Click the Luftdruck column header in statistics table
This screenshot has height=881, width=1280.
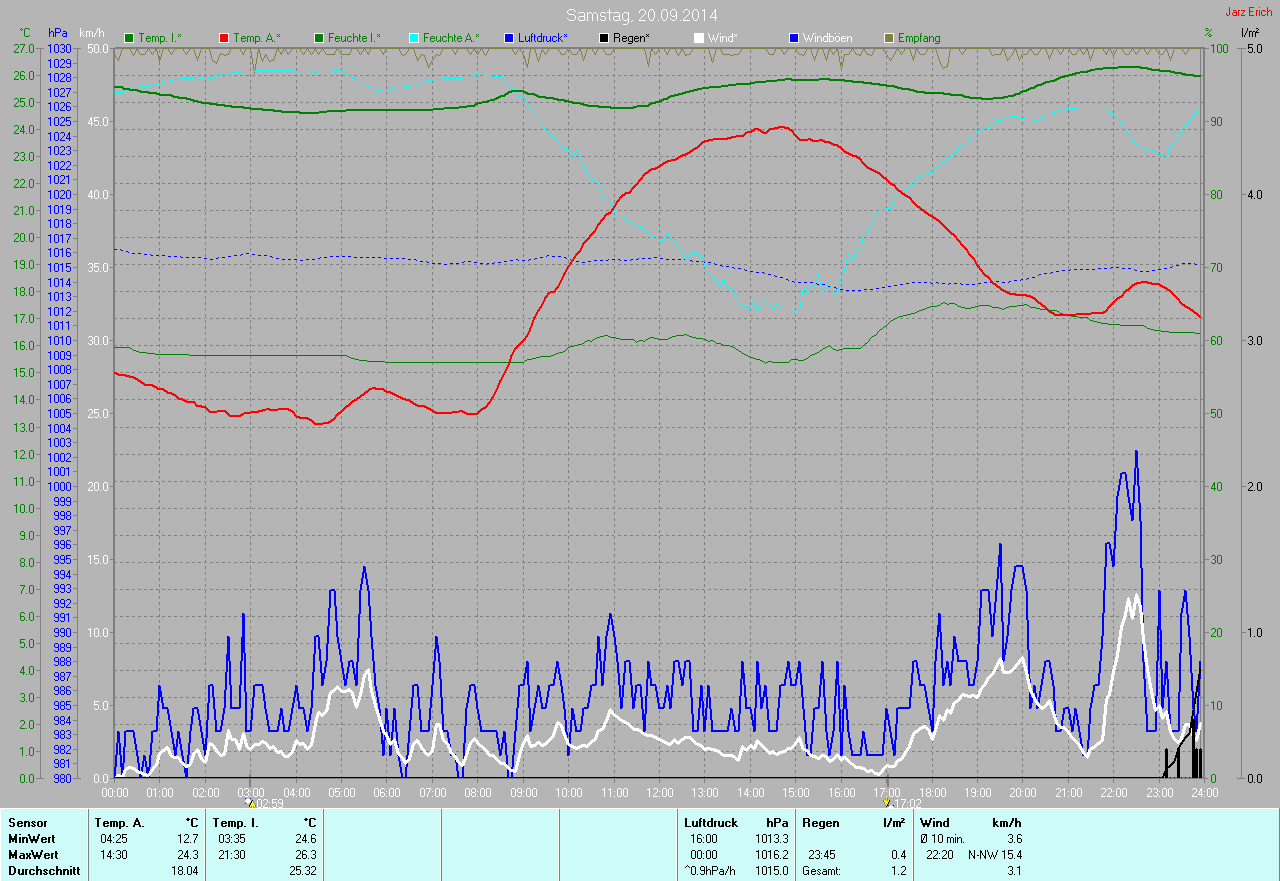(710, 823)
